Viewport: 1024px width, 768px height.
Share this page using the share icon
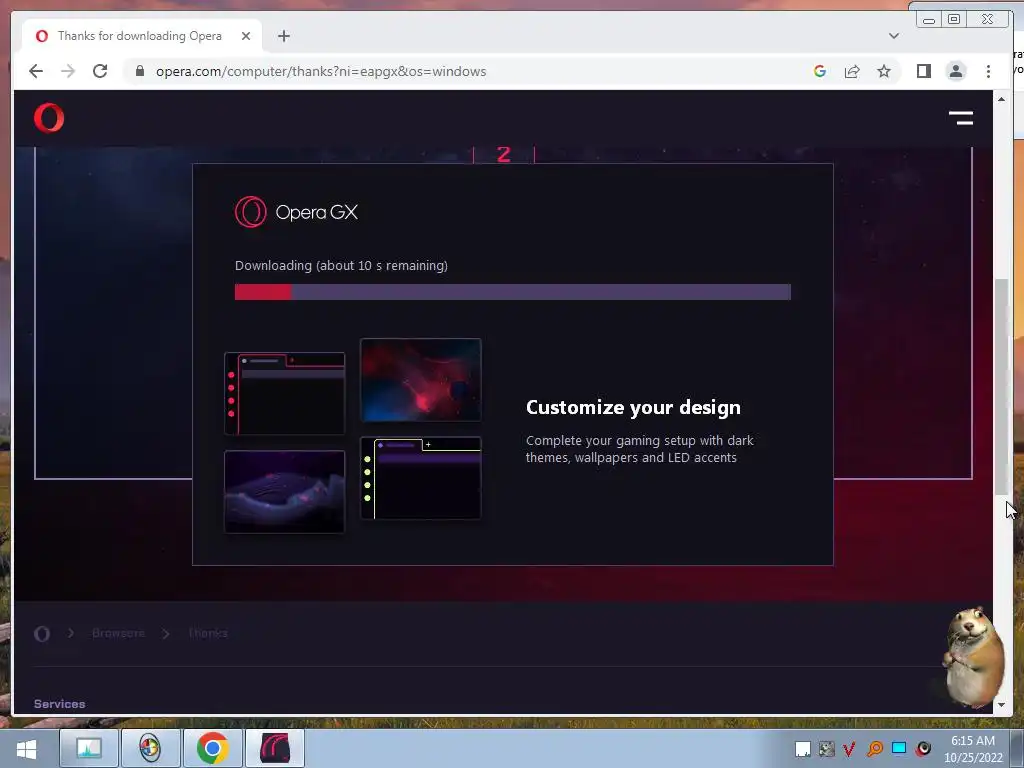pyautogui.click(x=852, y=71)
